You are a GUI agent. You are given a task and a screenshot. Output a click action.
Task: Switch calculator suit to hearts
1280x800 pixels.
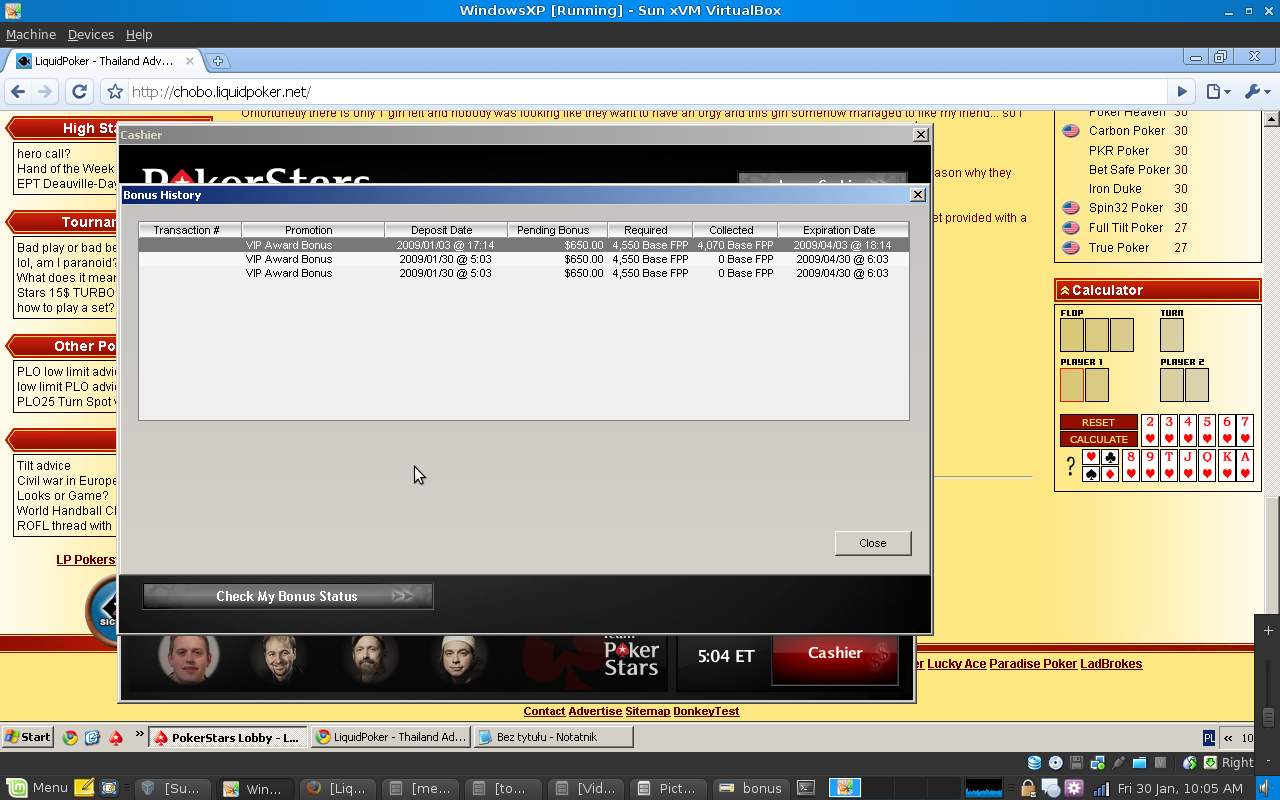tap(1091, 457)
